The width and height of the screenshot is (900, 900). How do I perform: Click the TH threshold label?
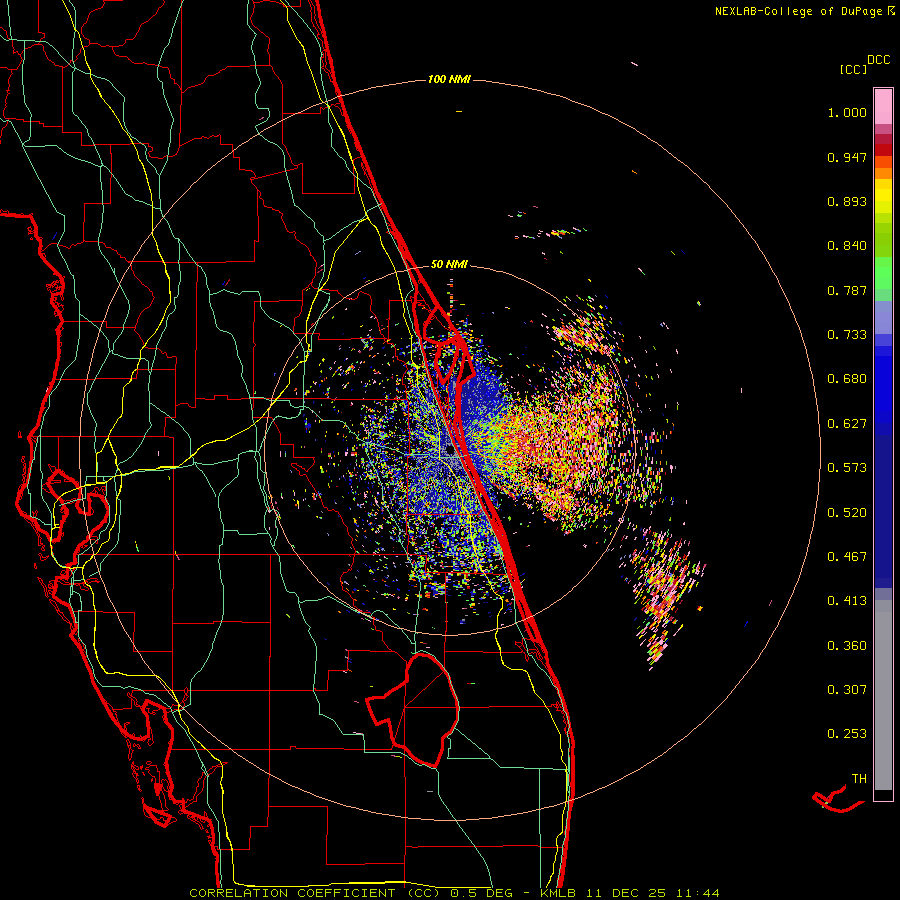click(x=859, y=779)
